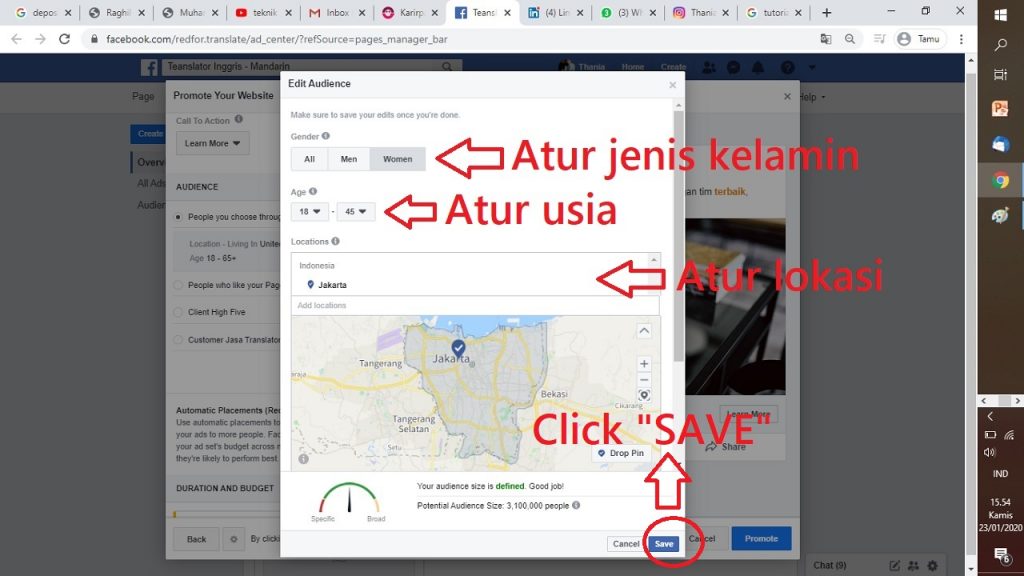The height and width of the screenshot is (576, 1024).
Task: Open the Facebook notifications bell
Action: [760, 67]
